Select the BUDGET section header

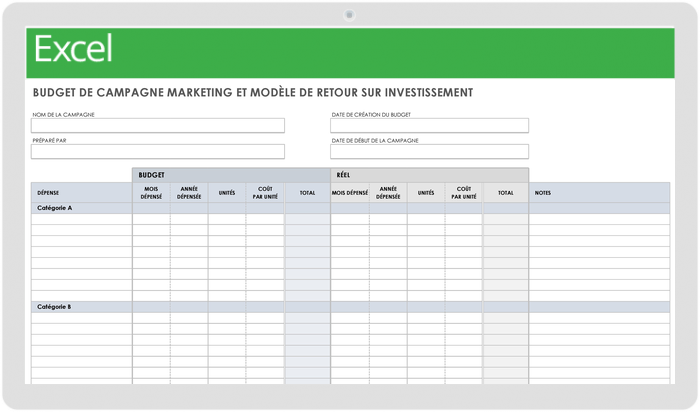click(231, 175)
